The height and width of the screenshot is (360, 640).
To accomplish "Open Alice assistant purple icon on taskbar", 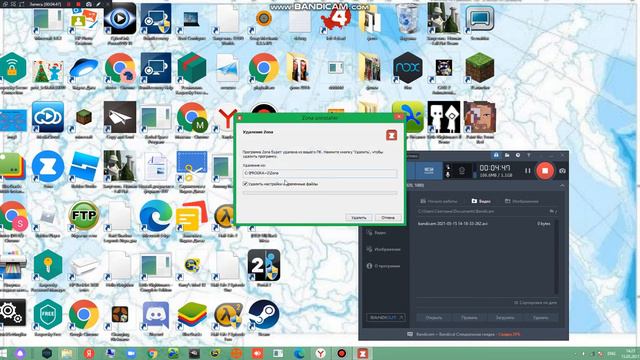I will click(x=20, y=353).
